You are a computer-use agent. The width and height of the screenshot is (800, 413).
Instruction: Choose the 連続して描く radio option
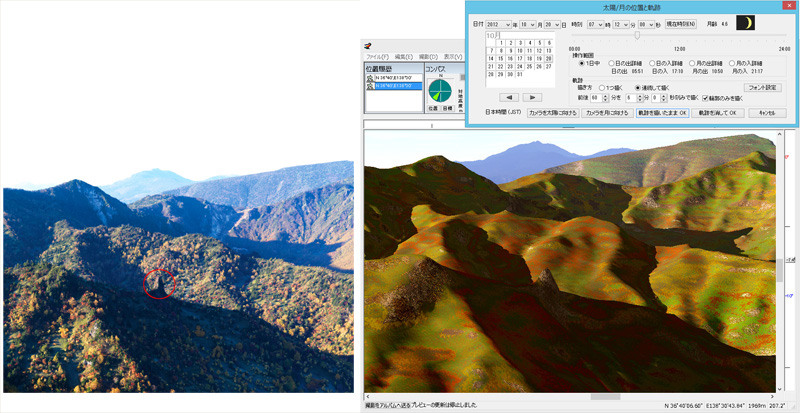point(638,87)
